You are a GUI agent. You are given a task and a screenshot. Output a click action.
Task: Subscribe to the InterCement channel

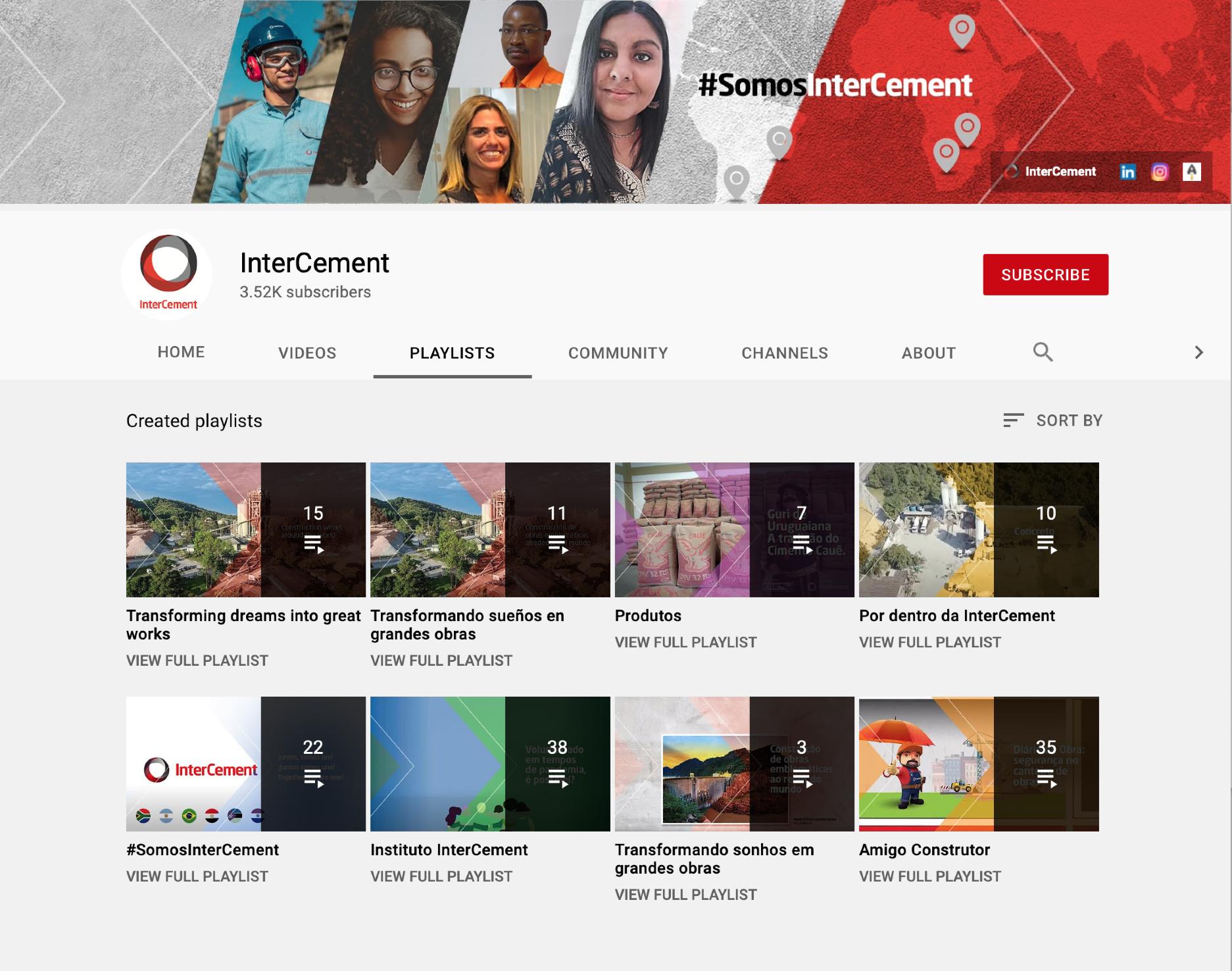point(1045,274)
